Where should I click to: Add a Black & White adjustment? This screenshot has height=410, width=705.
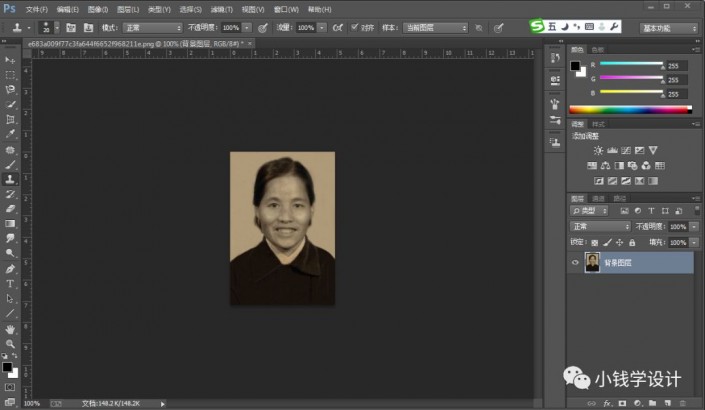coord(619,165)
